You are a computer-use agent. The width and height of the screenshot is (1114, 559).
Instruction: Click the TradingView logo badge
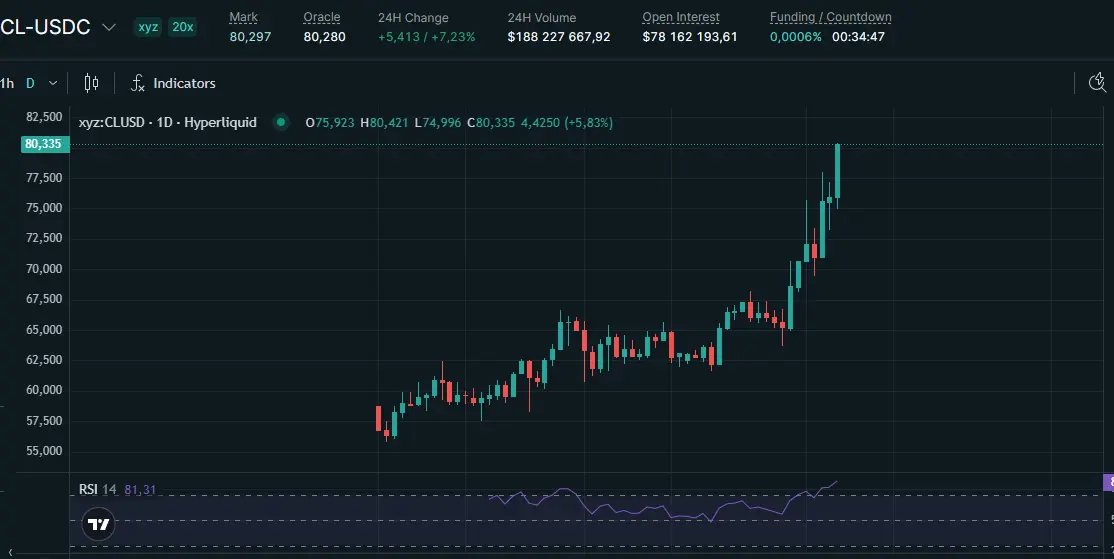pos(99,524)
